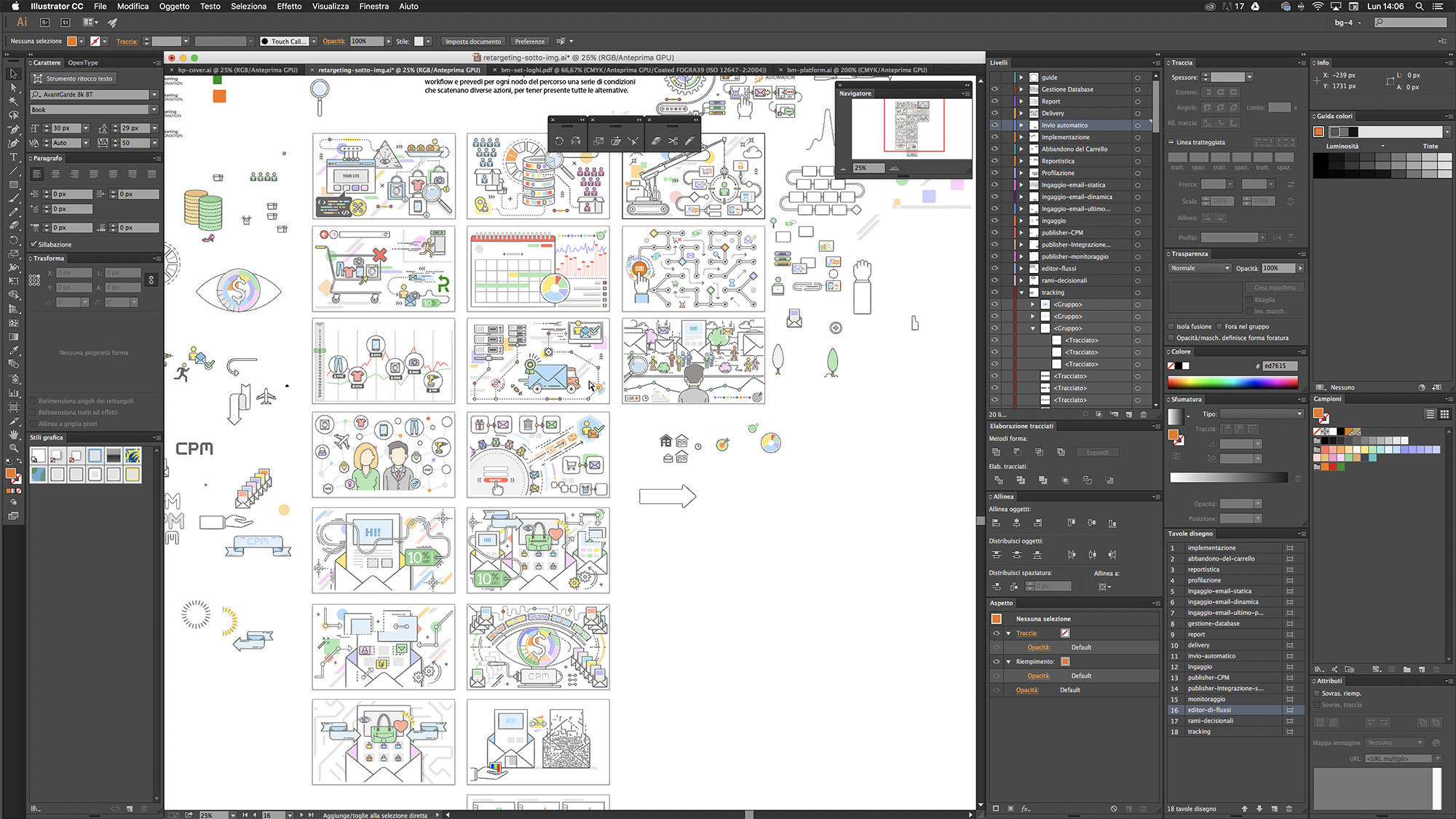This screenshot has height=819, width=1456.
Task: Select the Type tool
Action: tap(13, 157)
